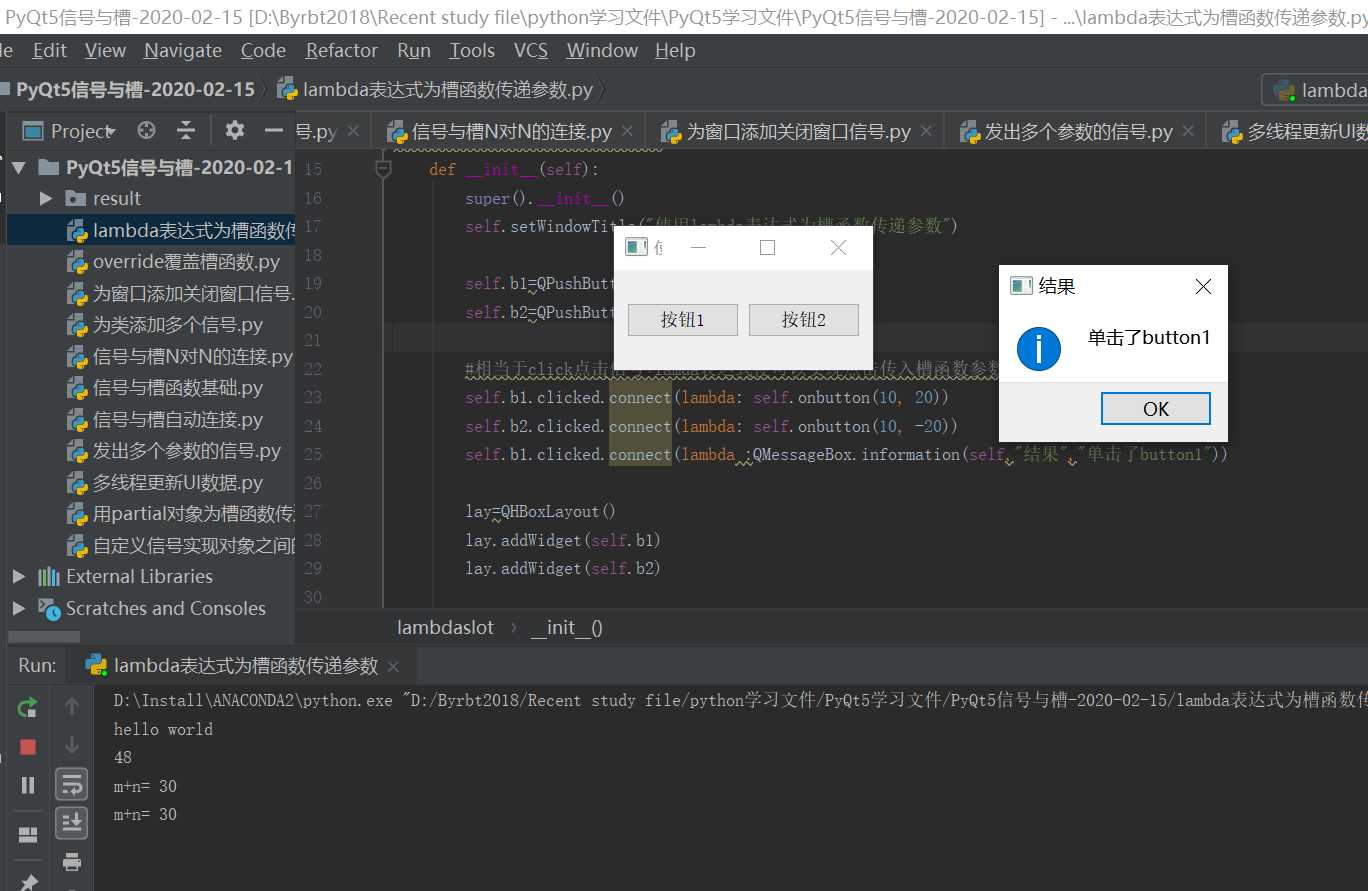This screenshot has width=1368, height=891.
Task: Select 用partial对象为槽函数 file in the tree
Action: click(x=181, y=514)
